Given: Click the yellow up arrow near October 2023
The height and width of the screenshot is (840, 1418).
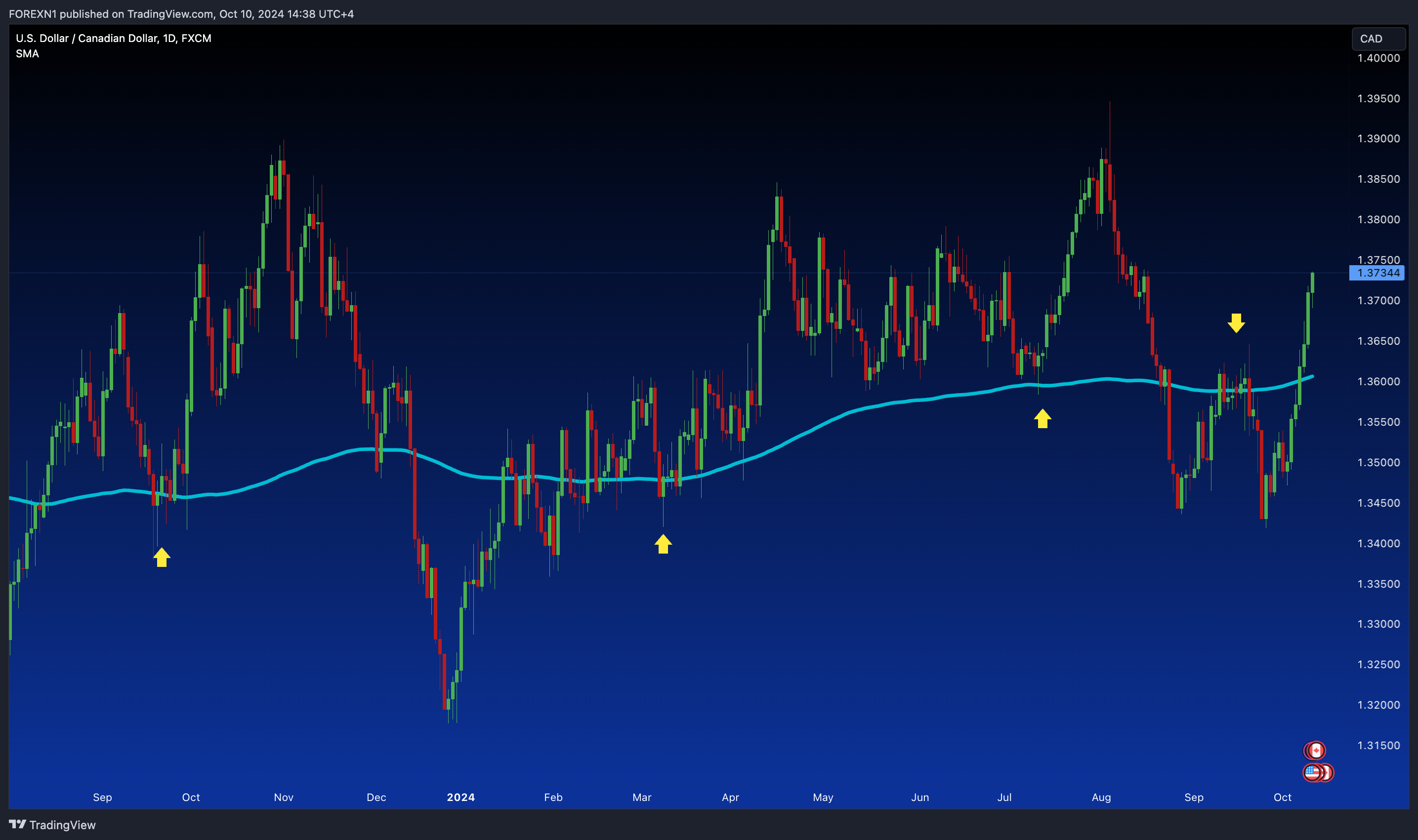Looking at the screenshot, I should coord(162,557).
